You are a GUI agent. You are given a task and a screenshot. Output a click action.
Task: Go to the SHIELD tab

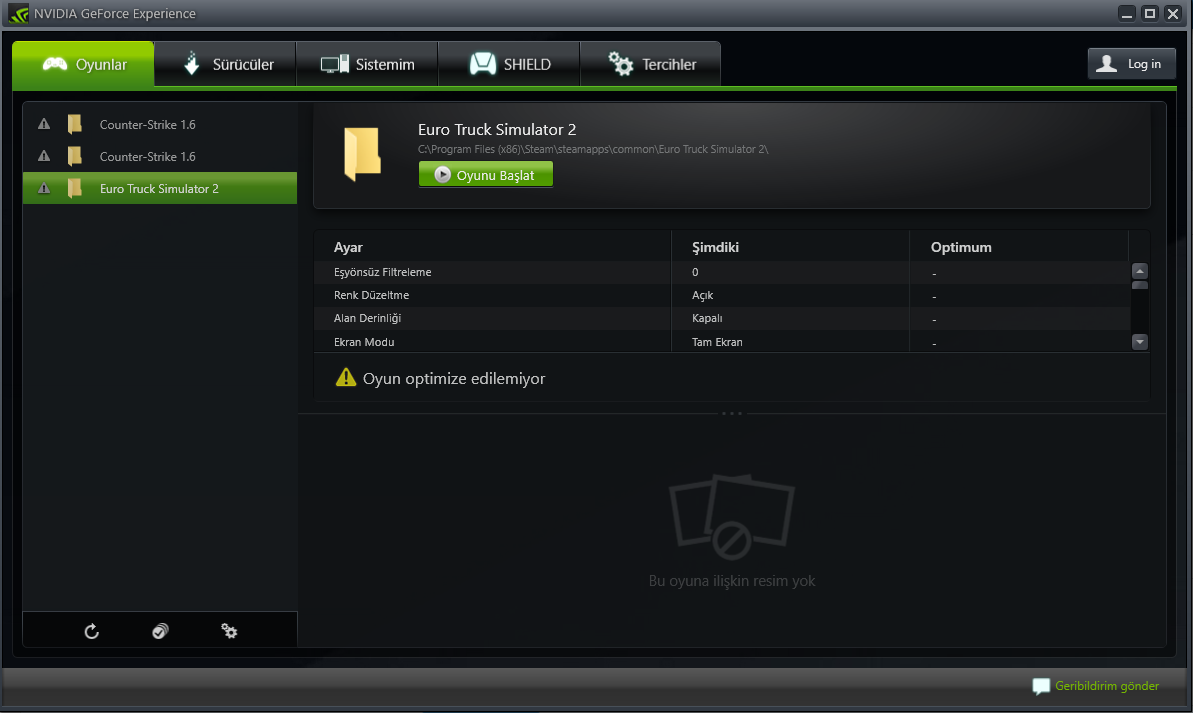(509, 64)
